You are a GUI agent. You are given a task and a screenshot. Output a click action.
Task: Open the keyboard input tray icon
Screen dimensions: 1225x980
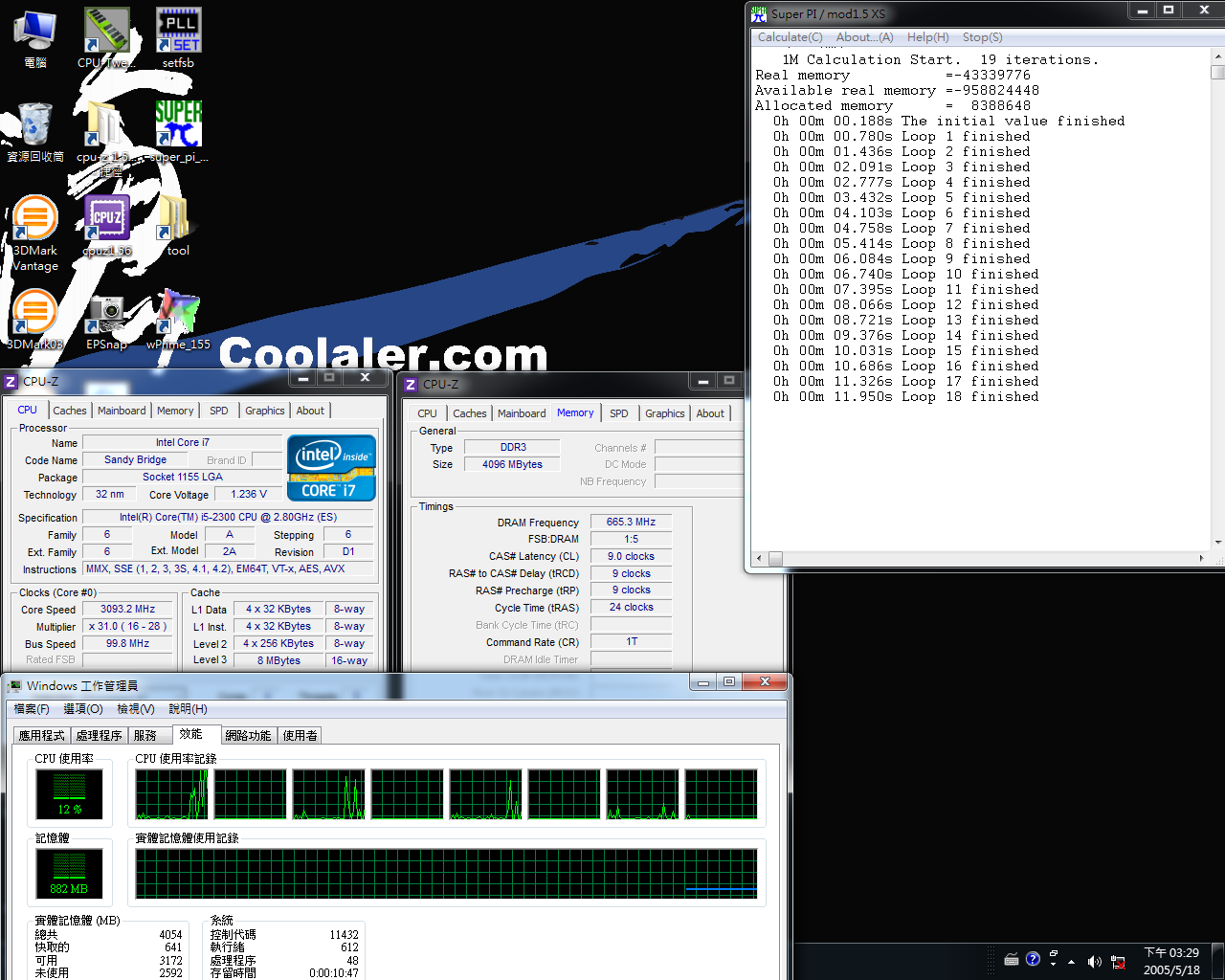point(1012,960)
